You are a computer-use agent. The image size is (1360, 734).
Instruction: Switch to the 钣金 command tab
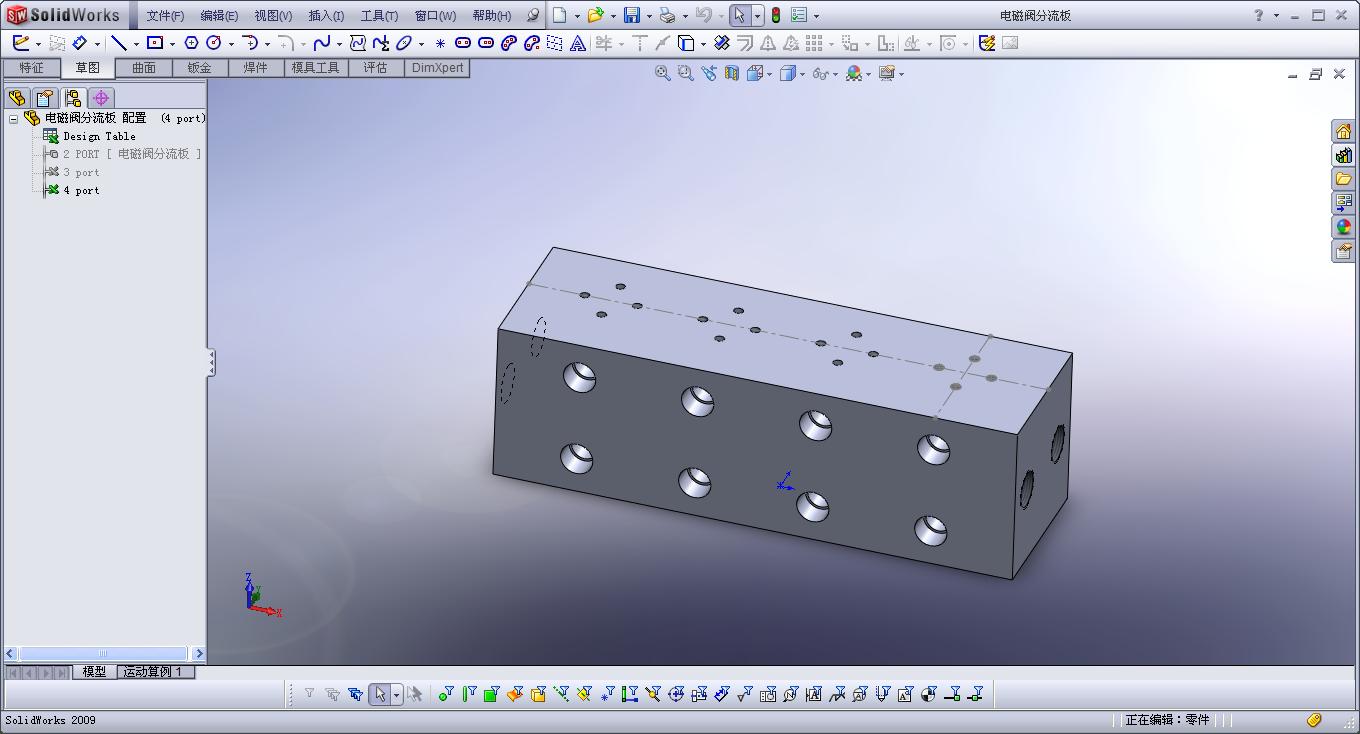pyautogui.click(x=199, y=68)
